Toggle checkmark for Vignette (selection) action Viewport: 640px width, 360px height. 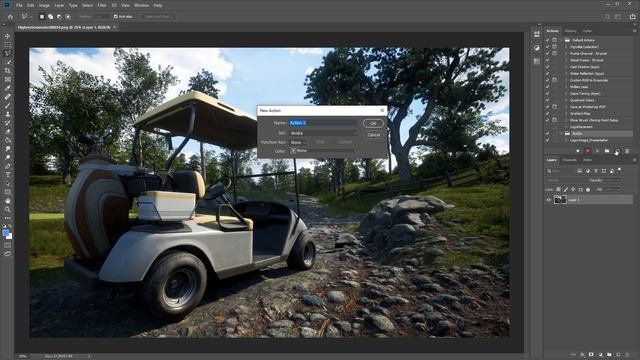pyautogui.click(x=547, y=47)
